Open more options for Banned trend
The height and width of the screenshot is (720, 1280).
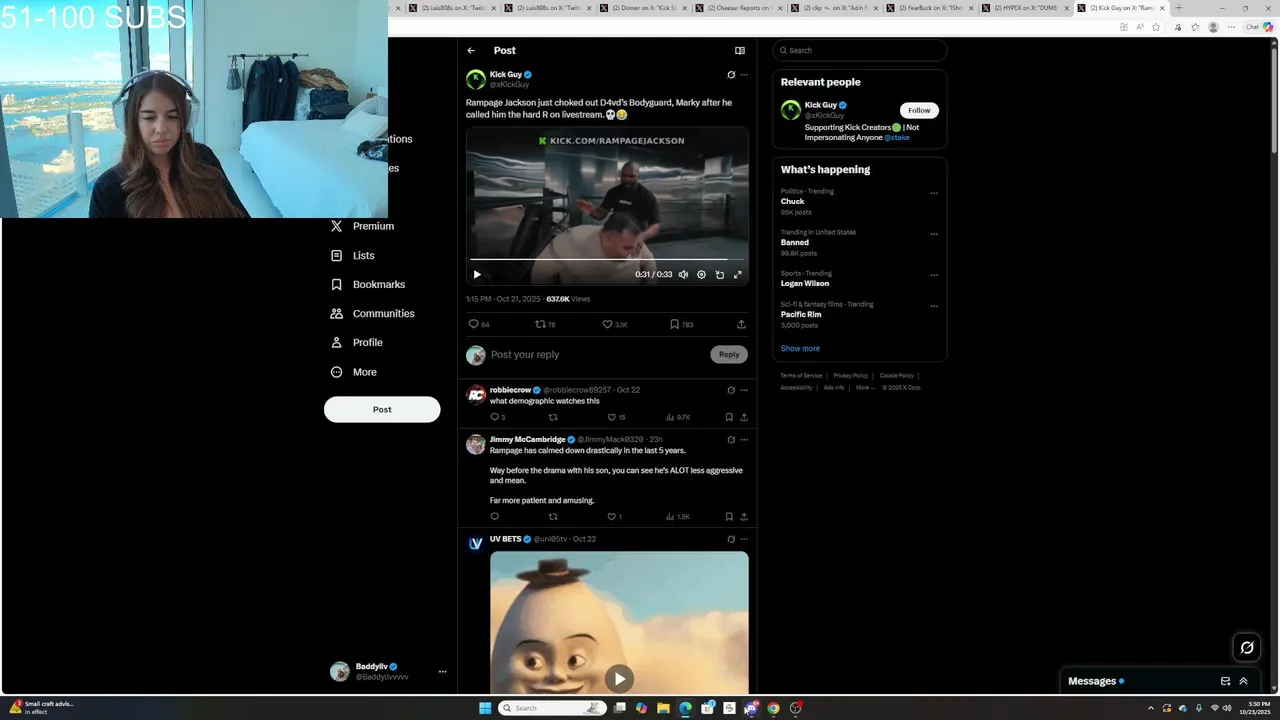coord(934,234)
